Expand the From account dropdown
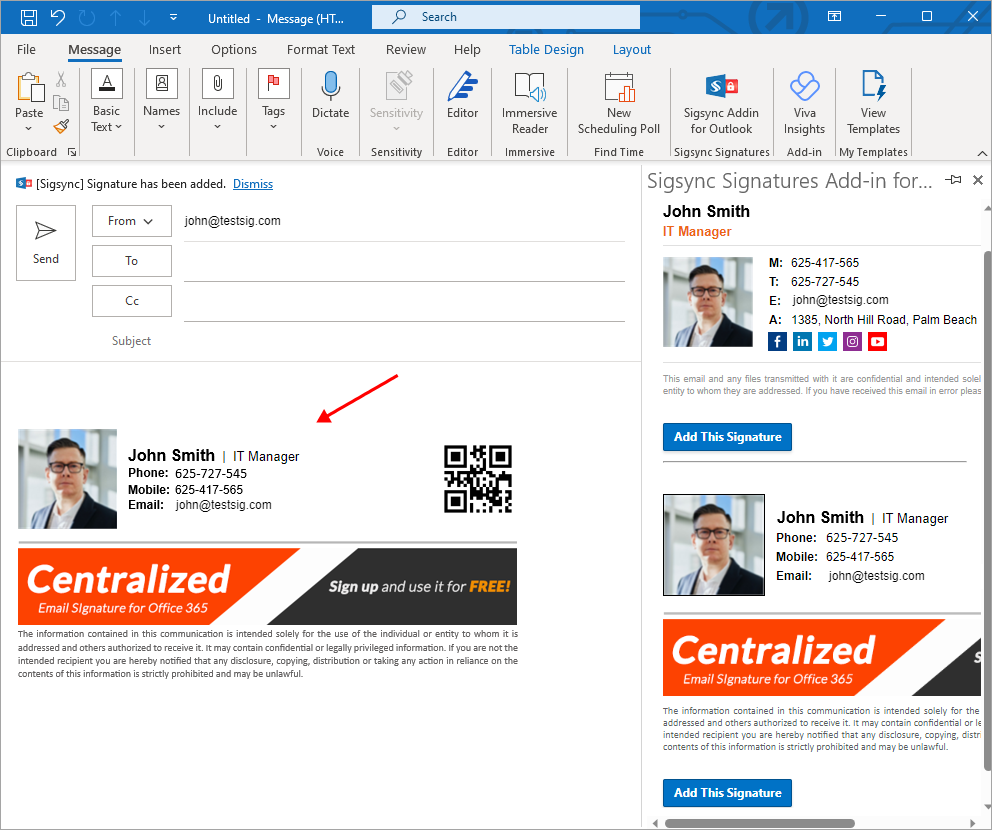 (131, 221)
